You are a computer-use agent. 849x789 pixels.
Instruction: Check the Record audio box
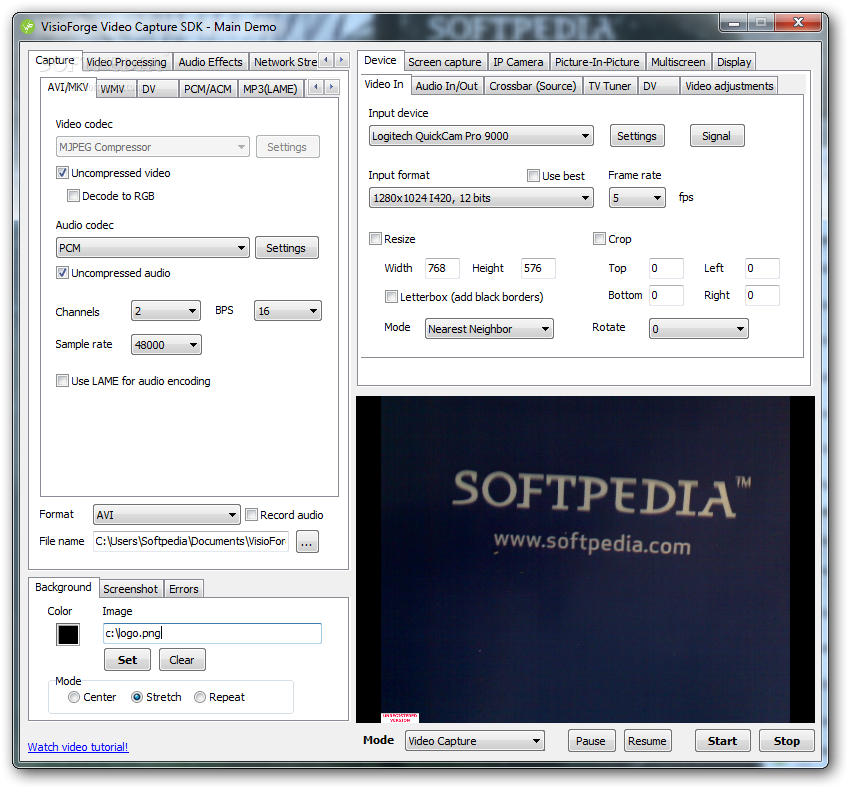(x=251, y=515)
